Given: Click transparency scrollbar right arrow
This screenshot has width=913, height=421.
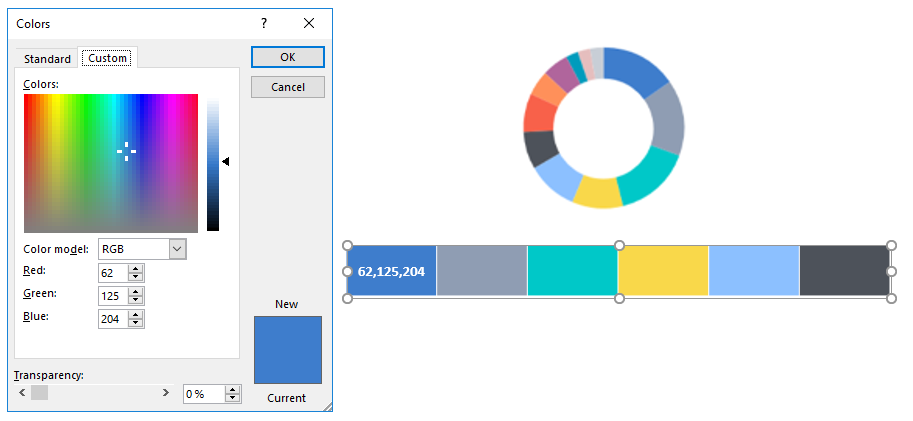Looking at the screenshot, I should point(166,394).
